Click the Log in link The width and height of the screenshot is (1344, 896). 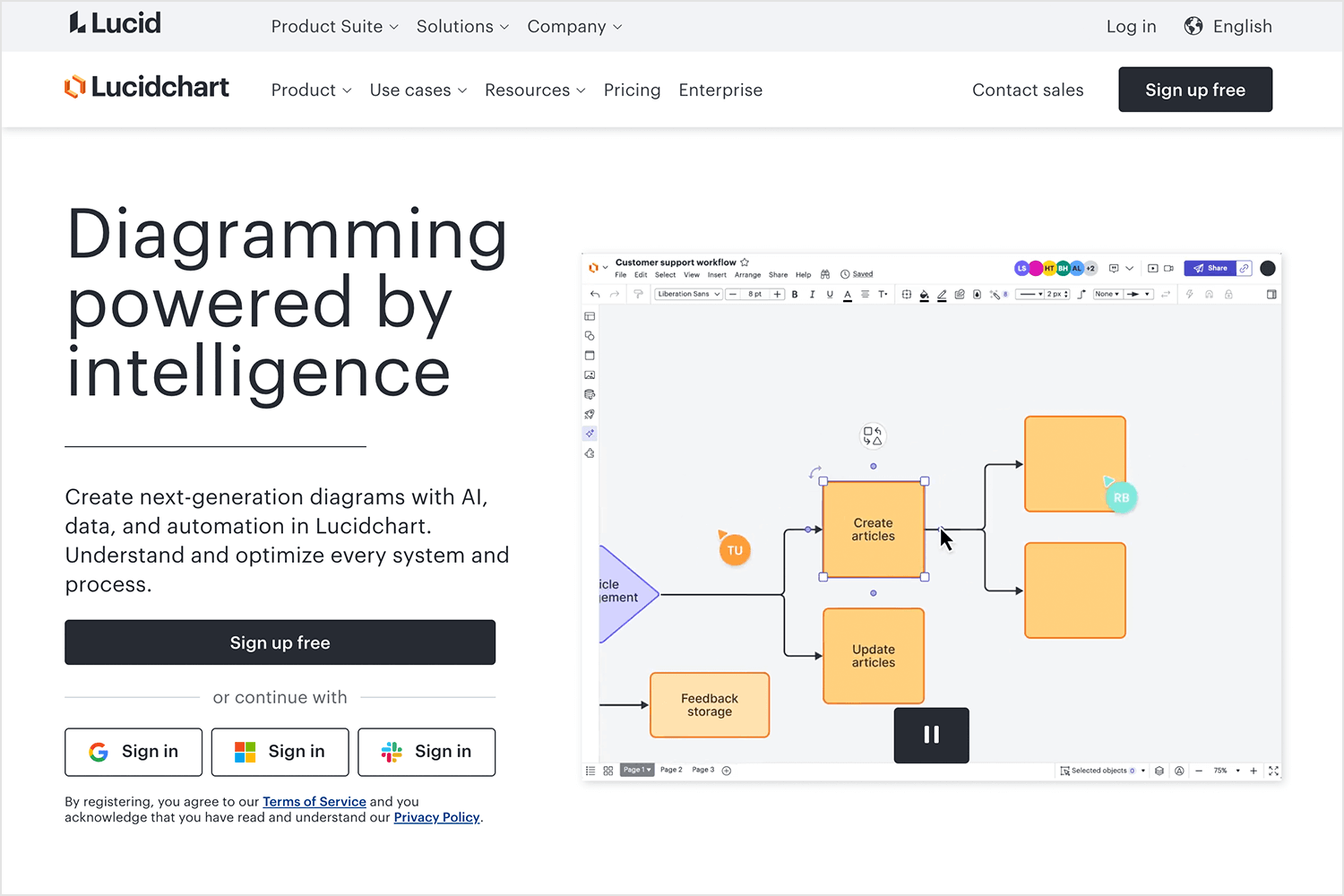click(x=1131, y=27)
